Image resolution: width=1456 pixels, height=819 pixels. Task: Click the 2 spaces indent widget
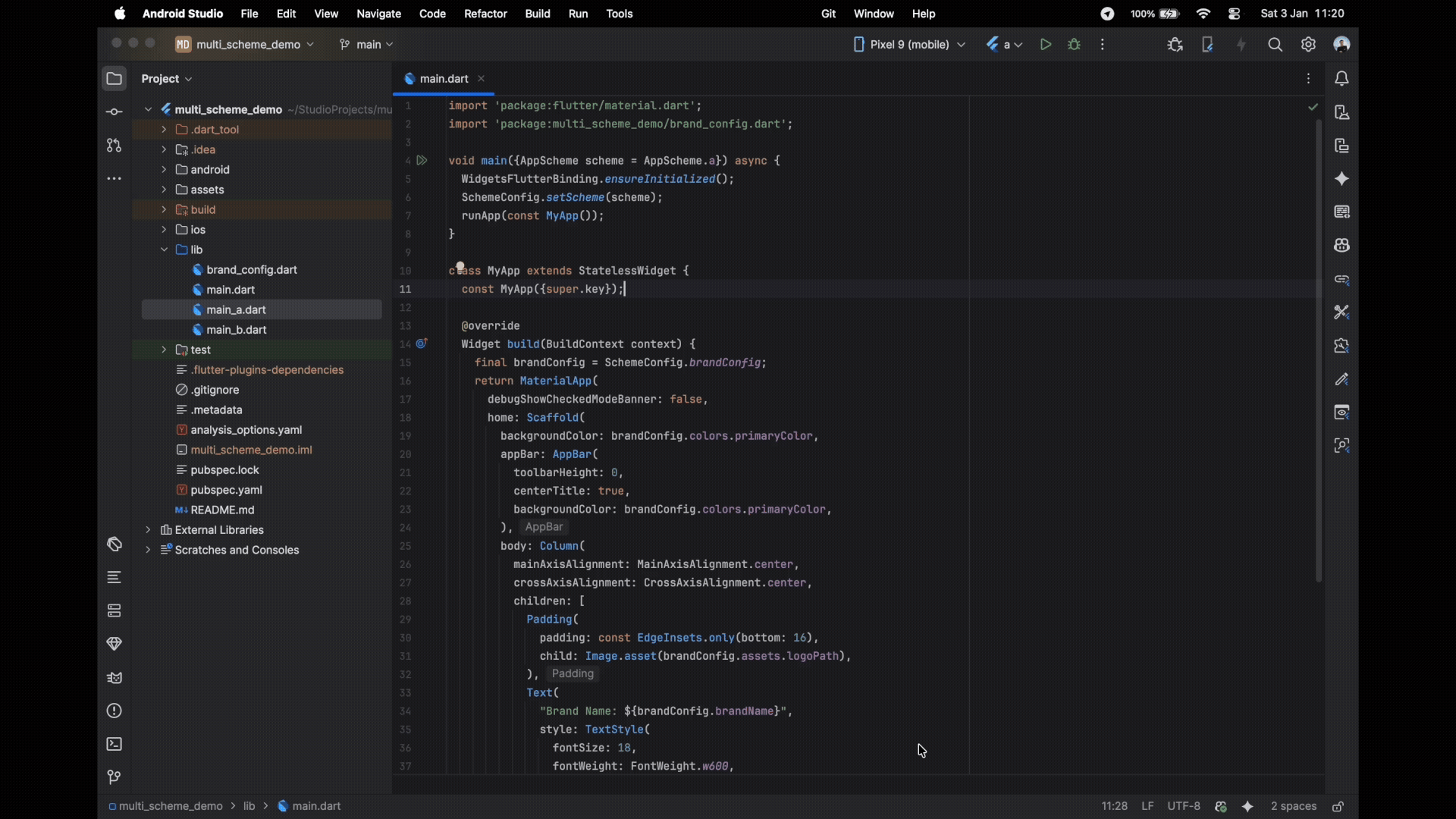(x=1294, y=806)
